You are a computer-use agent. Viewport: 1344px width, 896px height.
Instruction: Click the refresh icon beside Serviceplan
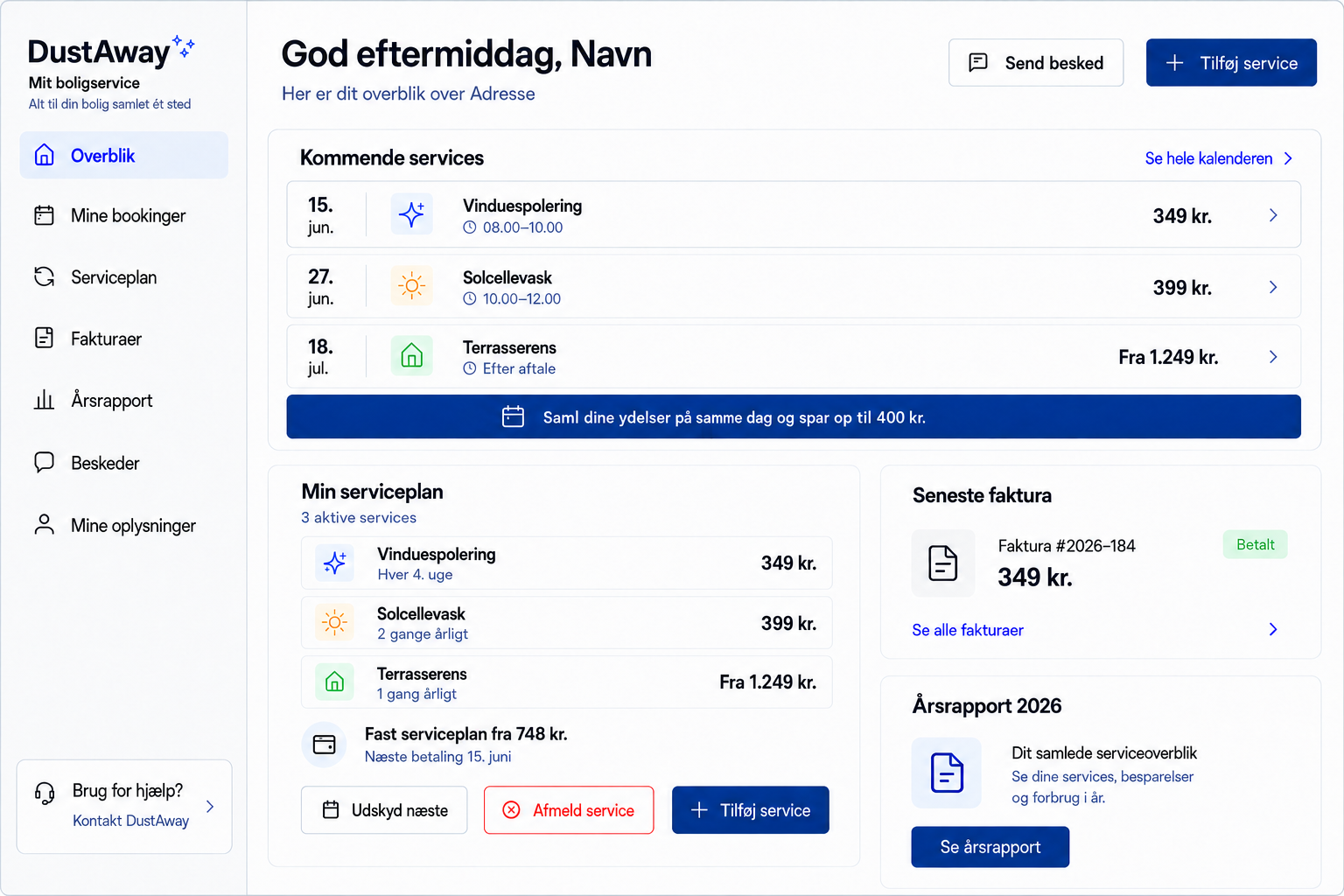[x=44, y=276]
